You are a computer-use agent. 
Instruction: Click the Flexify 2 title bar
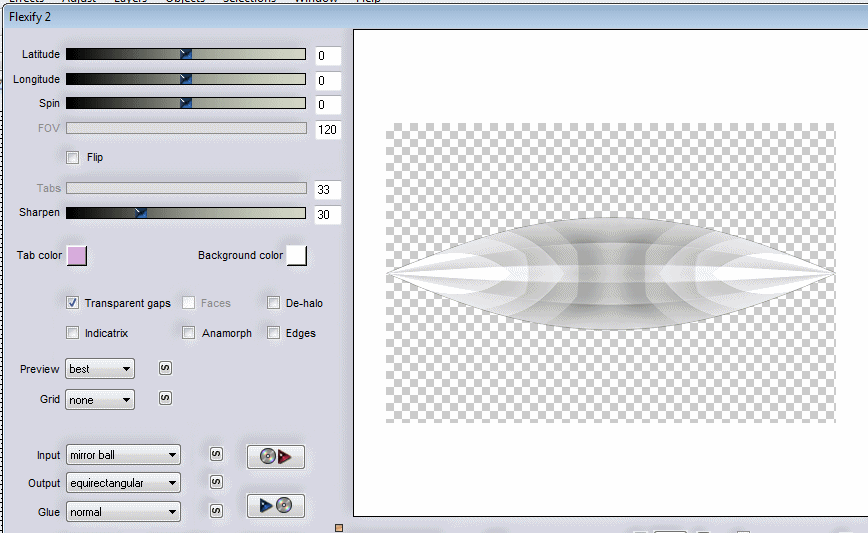[435, 17]
